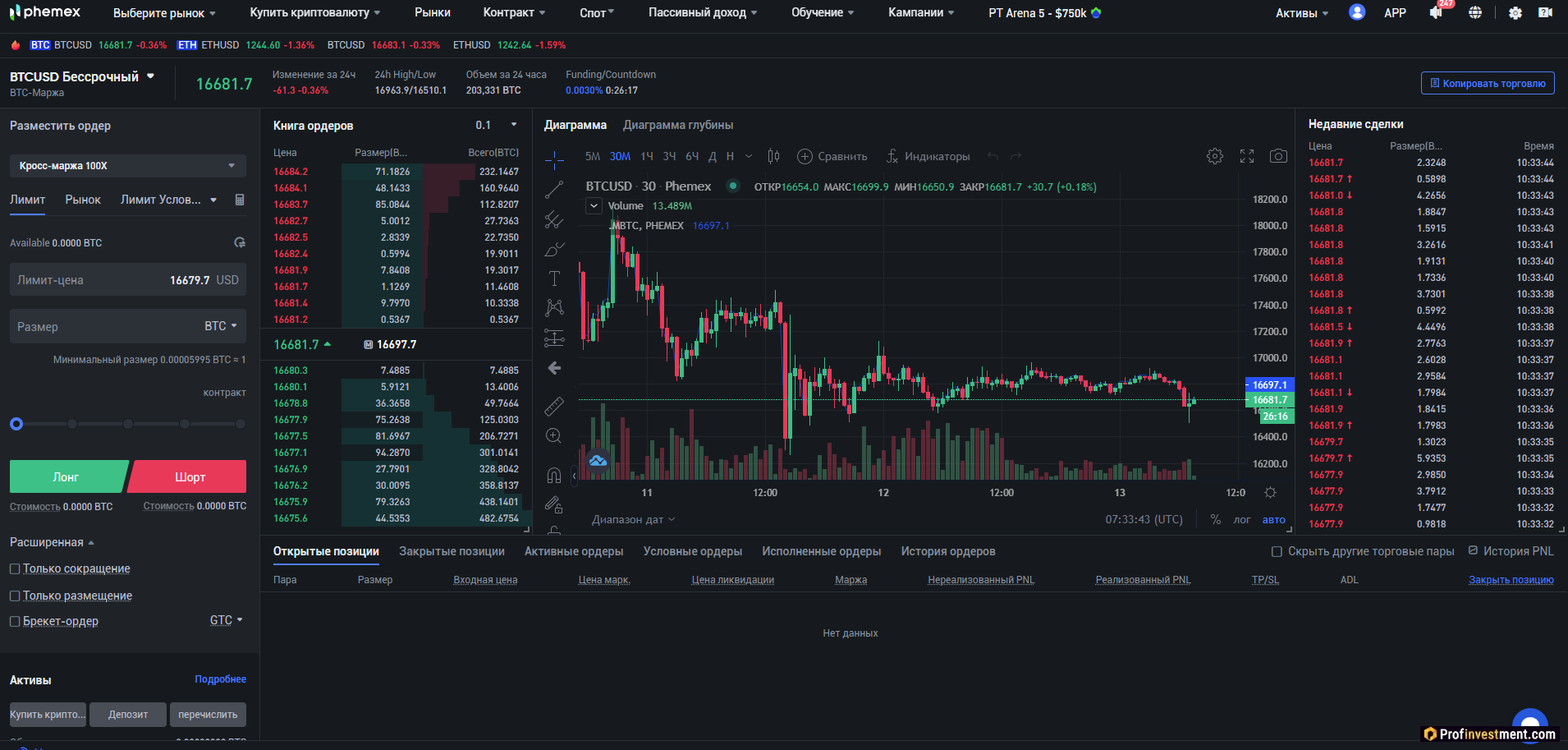Open more timeframes chevron on chart
The image size is (1568, 750).
(749, 156)
